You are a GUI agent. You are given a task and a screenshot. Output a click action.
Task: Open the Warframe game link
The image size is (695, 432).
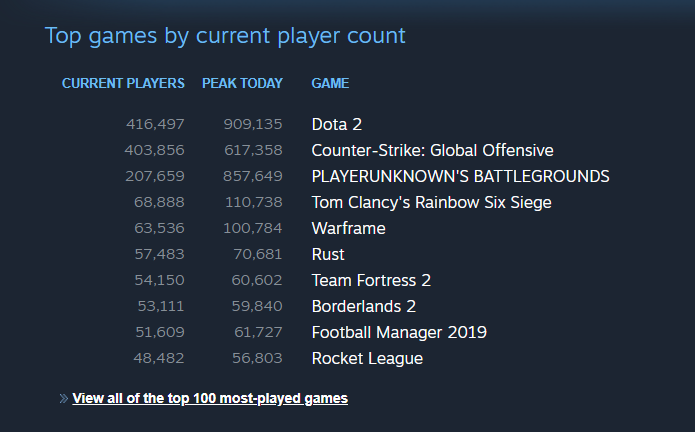[x=348, y=229]
